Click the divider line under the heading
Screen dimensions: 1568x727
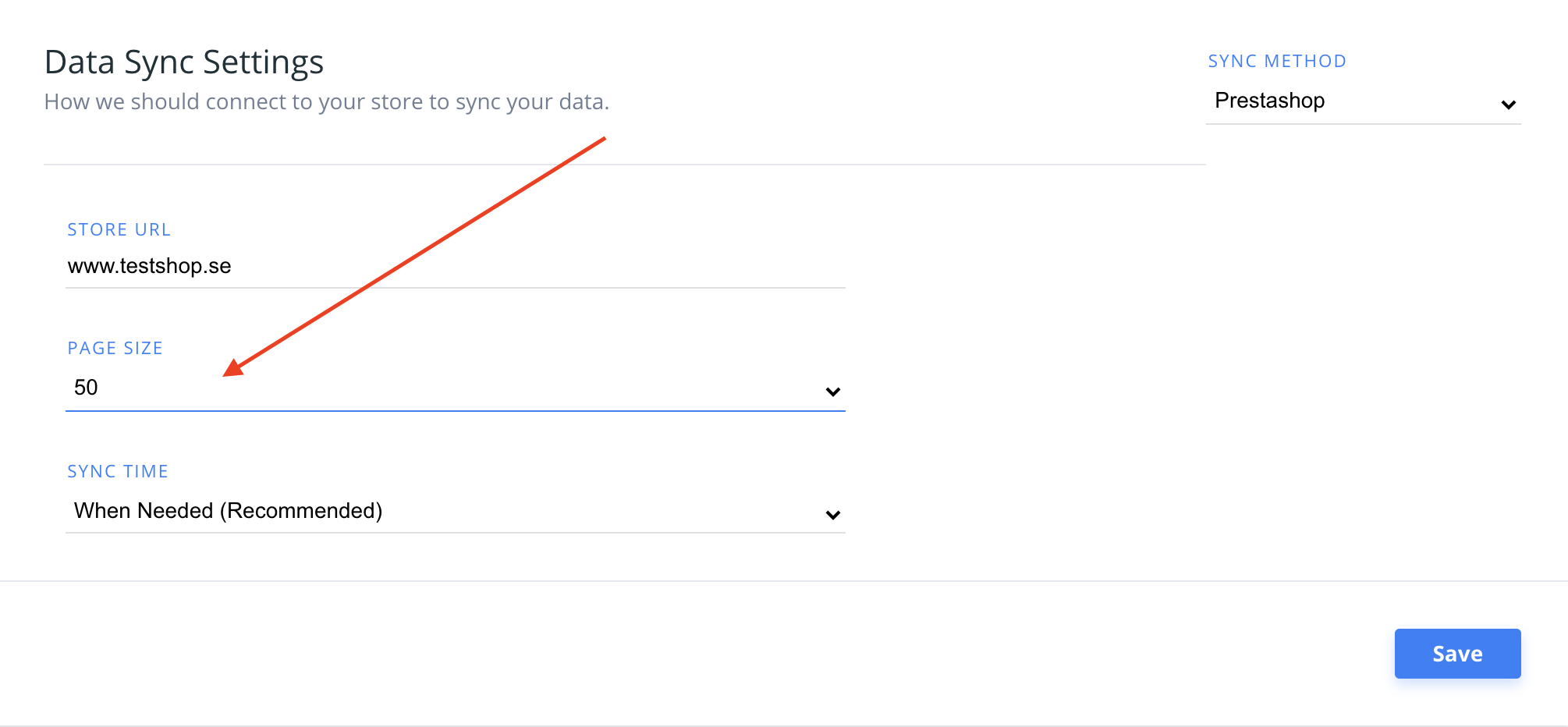pyautogui.click(x=624, y=165)
